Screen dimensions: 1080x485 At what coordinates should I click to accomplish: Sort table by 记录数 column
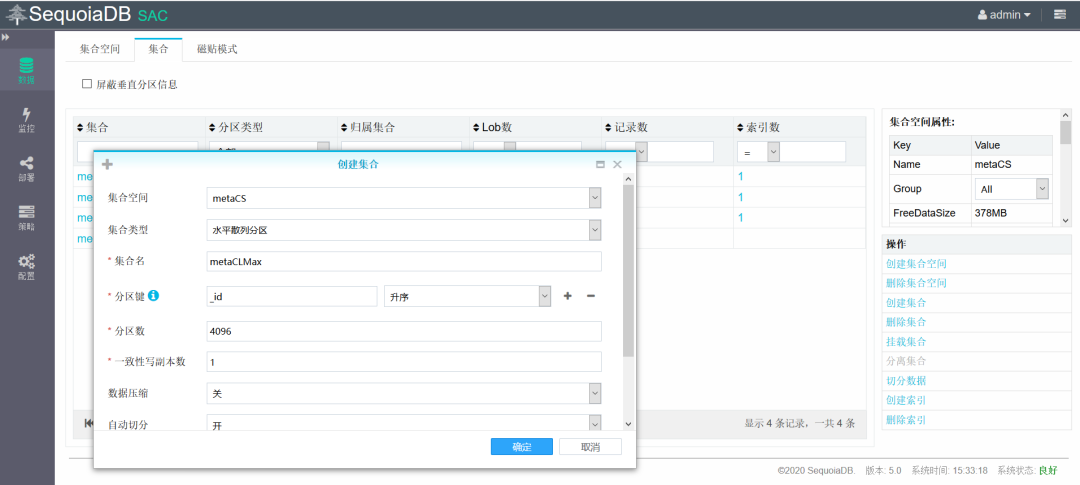click(626, 127)
